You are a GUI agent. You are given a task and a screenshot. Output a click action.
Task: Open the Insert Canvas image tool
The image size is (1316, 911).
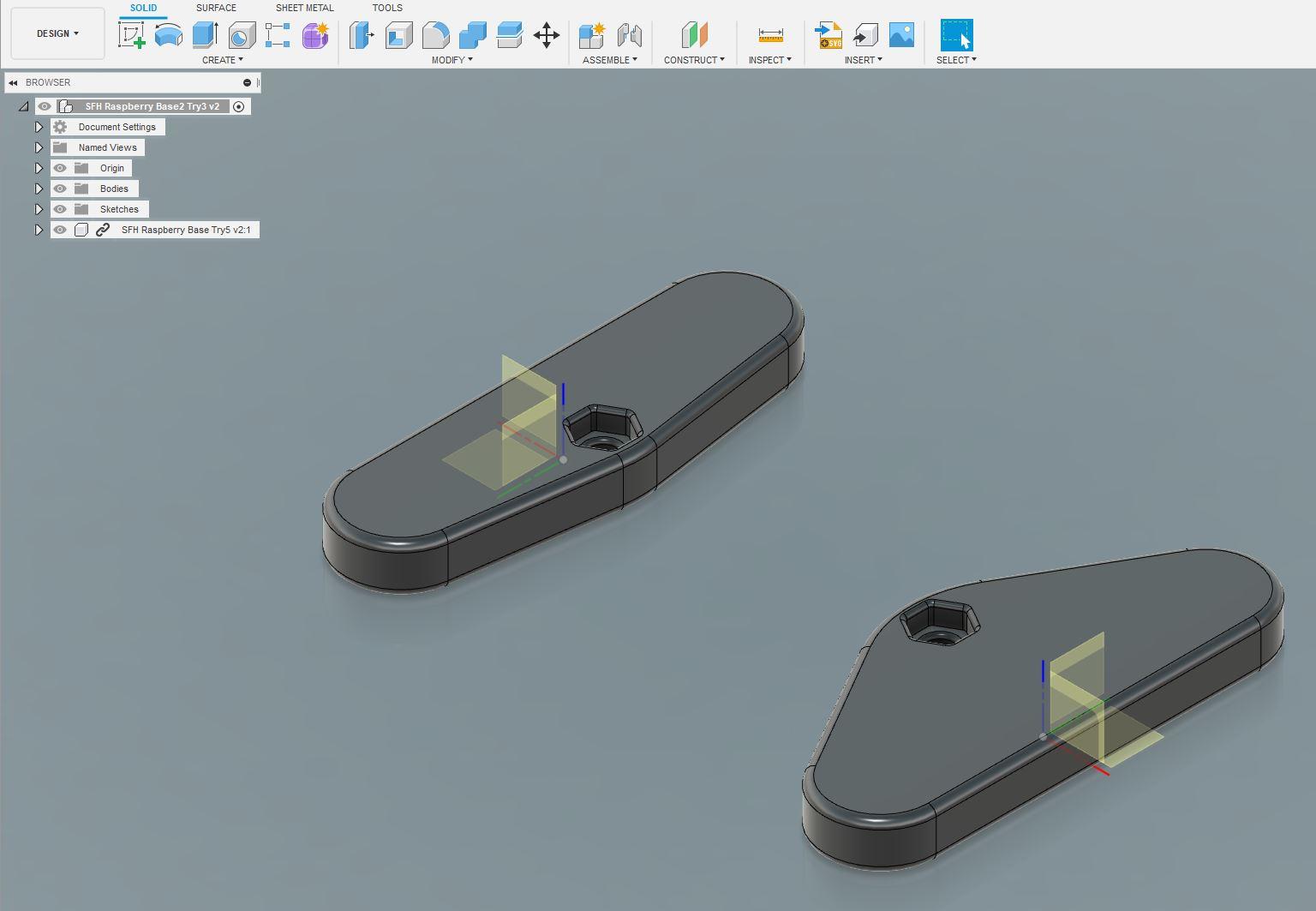(902, 35)
